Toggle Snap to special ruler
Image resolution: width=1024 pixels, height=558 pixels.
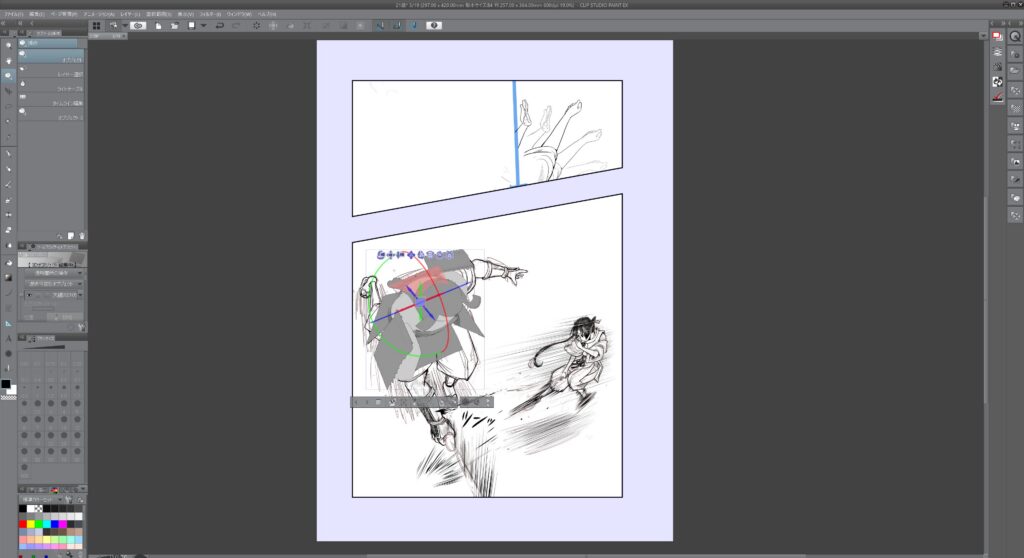[396, 25]
